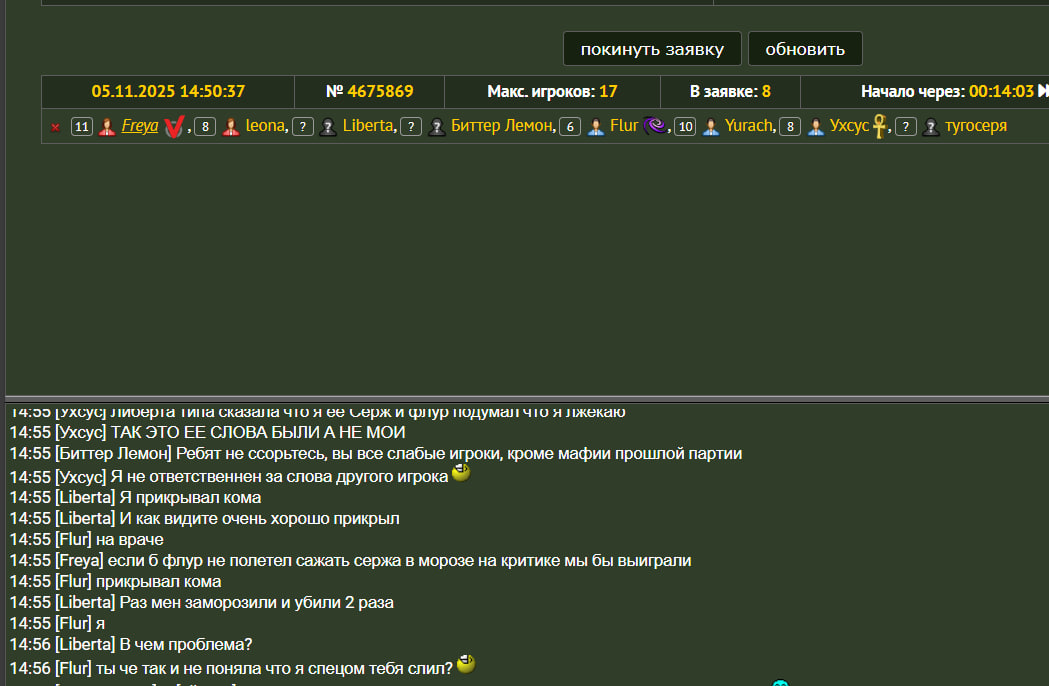The width and height of the screenshot is (1049, 686).
Task: Click Liberta's message 'Я прикрывал кома'
Action: click(x=190, y=497)
